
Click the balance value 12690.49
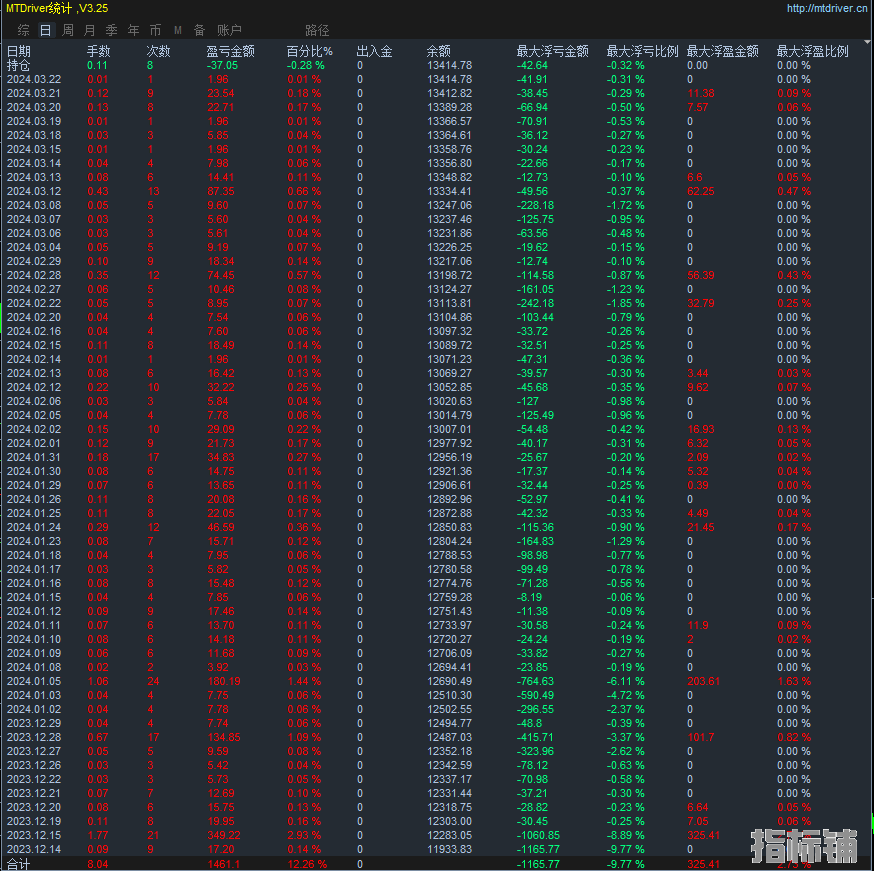(449, 681)
